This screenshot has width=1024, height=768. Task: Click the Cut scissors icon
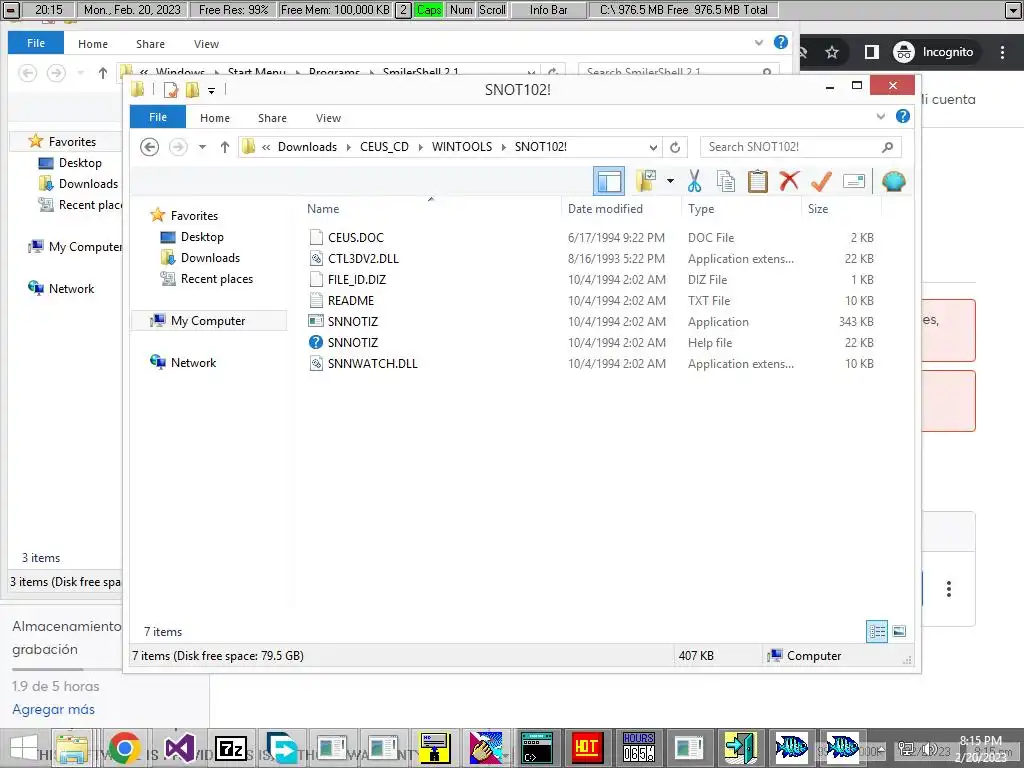point(694,181)
